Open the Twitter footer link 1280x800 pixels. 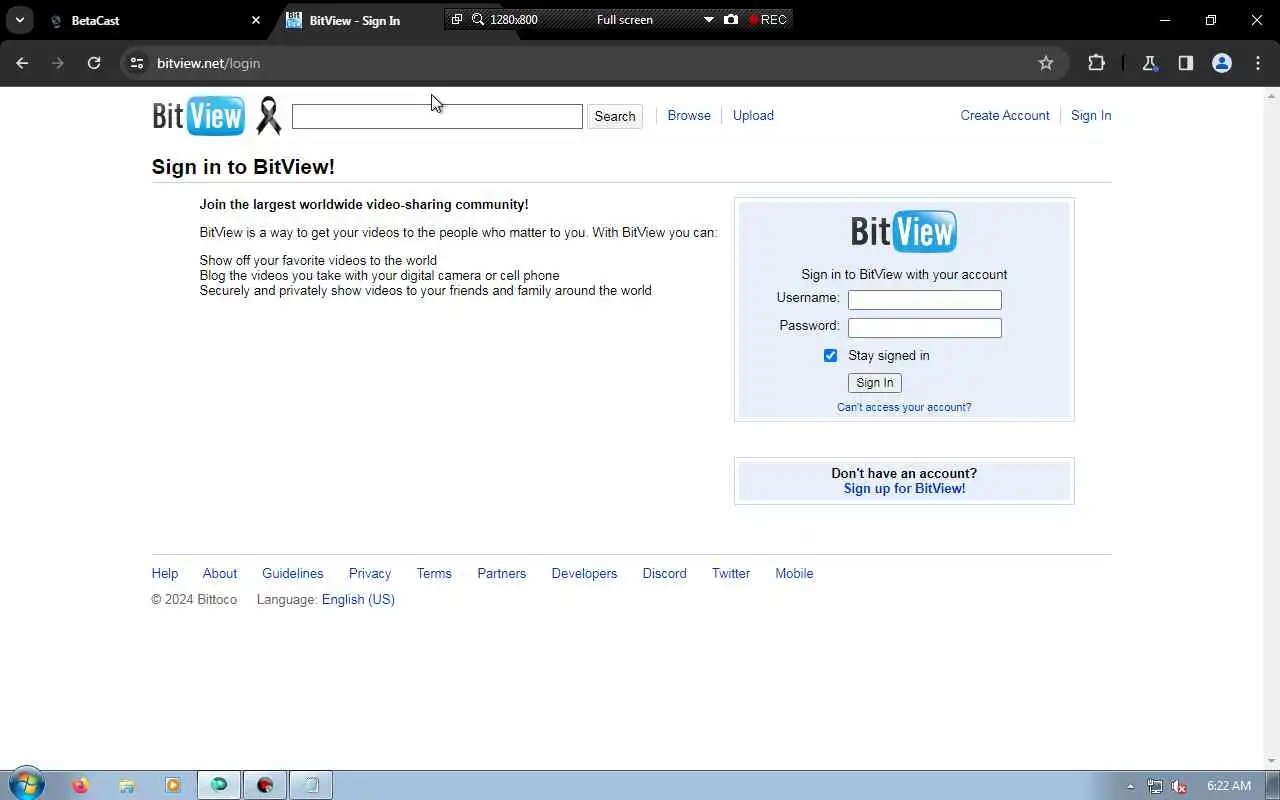coord(731,573)
